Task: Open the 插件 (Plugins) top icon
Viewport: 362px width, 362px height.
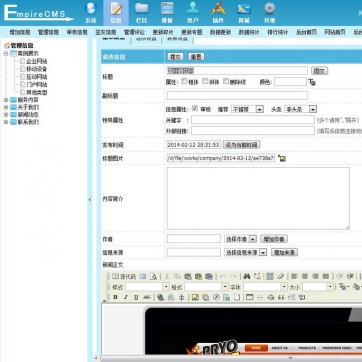Action: coord(218,13)
